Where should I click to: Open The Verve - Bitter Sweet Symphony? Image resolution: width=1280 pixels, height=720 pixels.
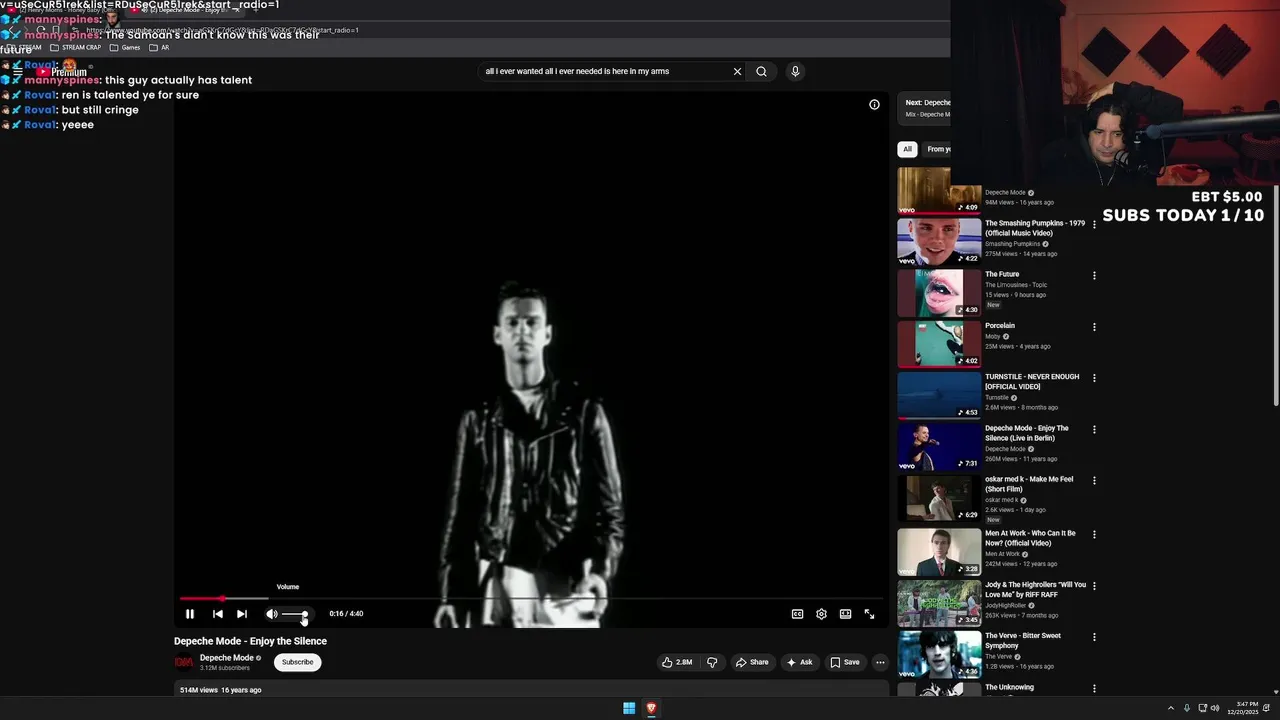[1023, 640]
